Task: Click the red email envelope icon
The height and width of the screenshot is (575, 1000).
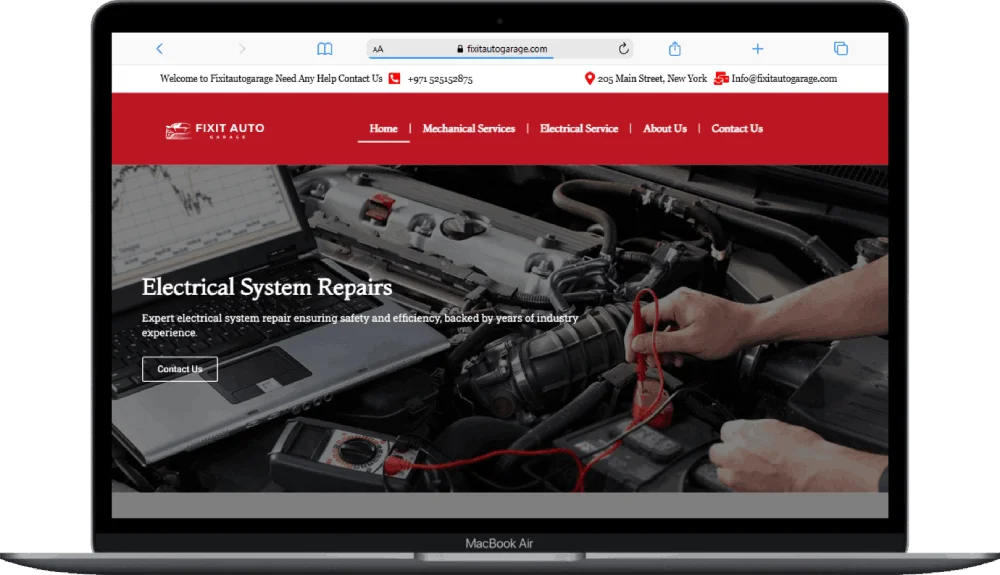Action: coord(721,79)
